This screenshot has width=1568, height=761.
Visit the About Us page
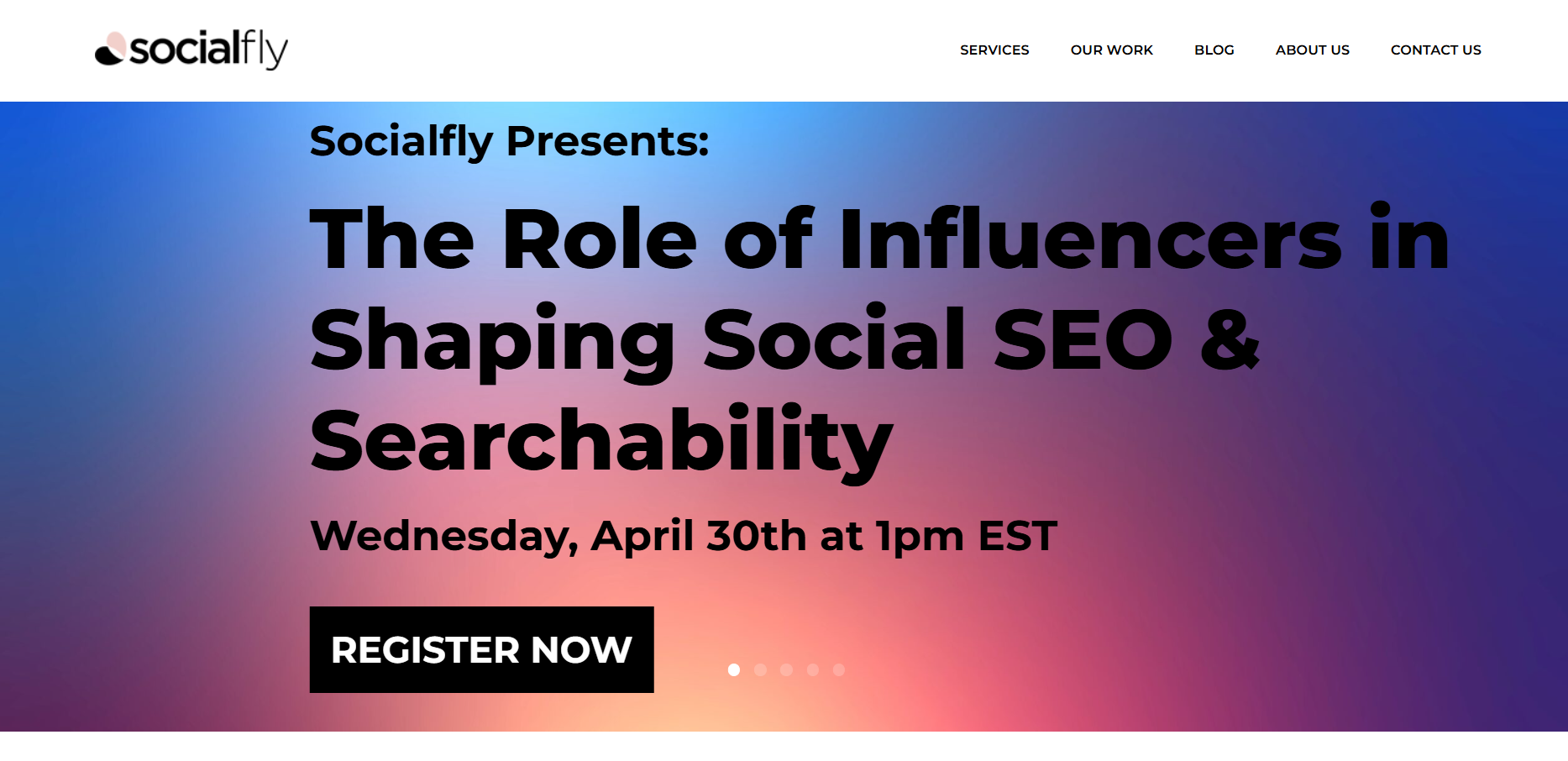pyautogui.click(x=1312, y=50)
